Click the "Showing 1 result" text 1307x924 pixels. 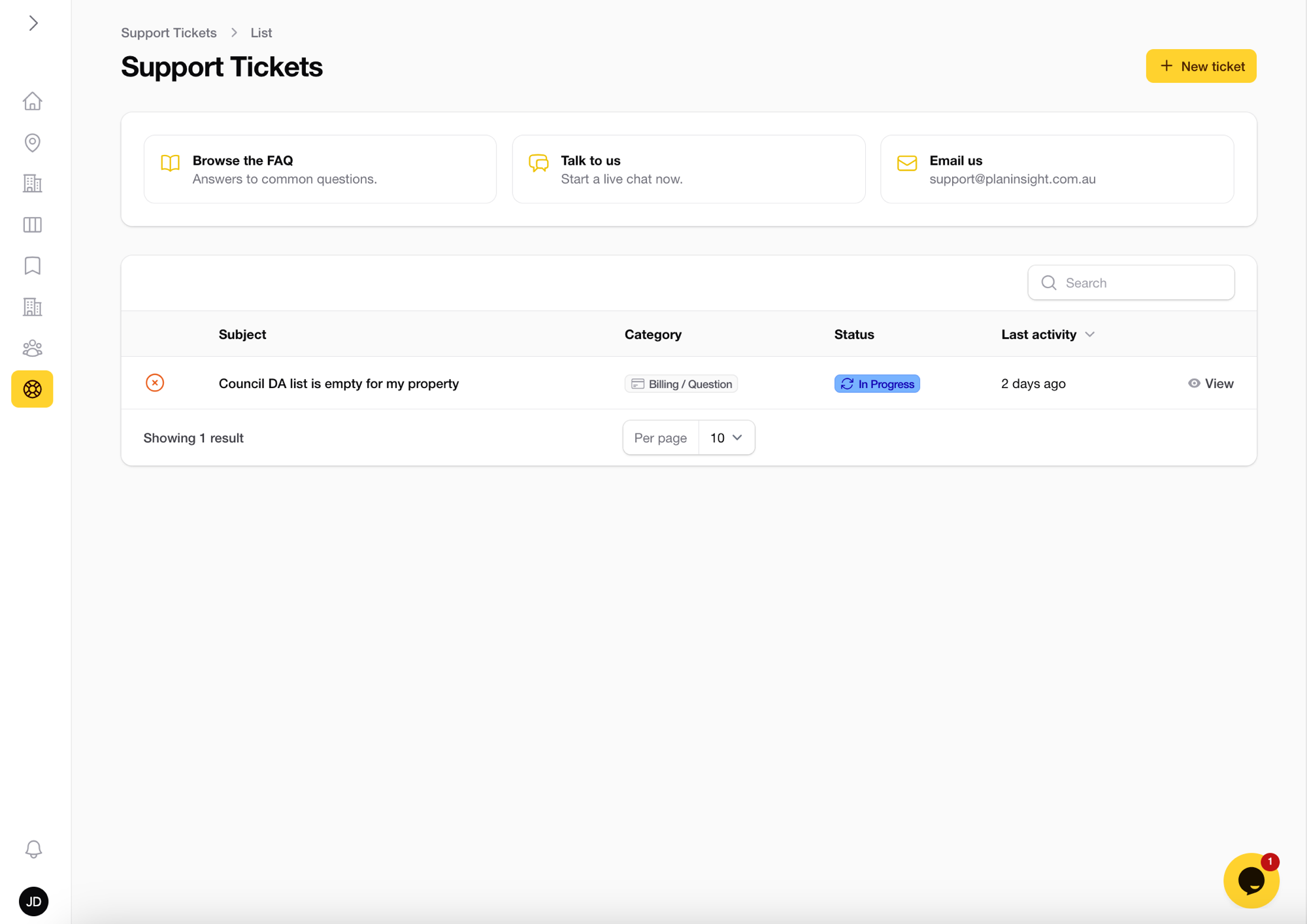coord(193,438)
